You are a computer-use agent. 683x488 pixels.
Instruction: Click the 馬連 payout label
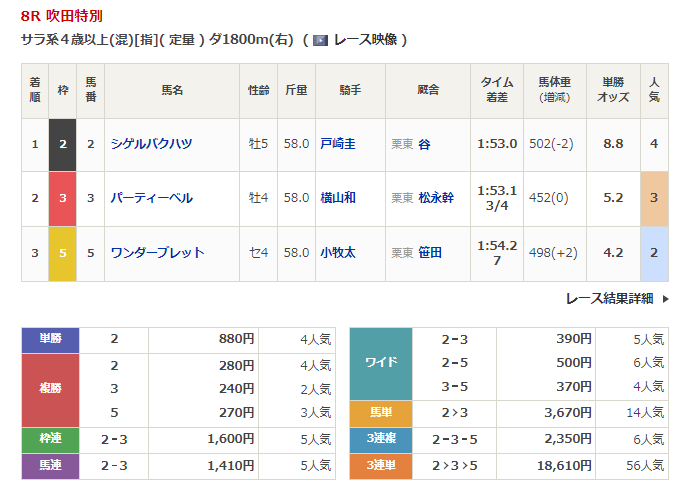tap(50, 465)
